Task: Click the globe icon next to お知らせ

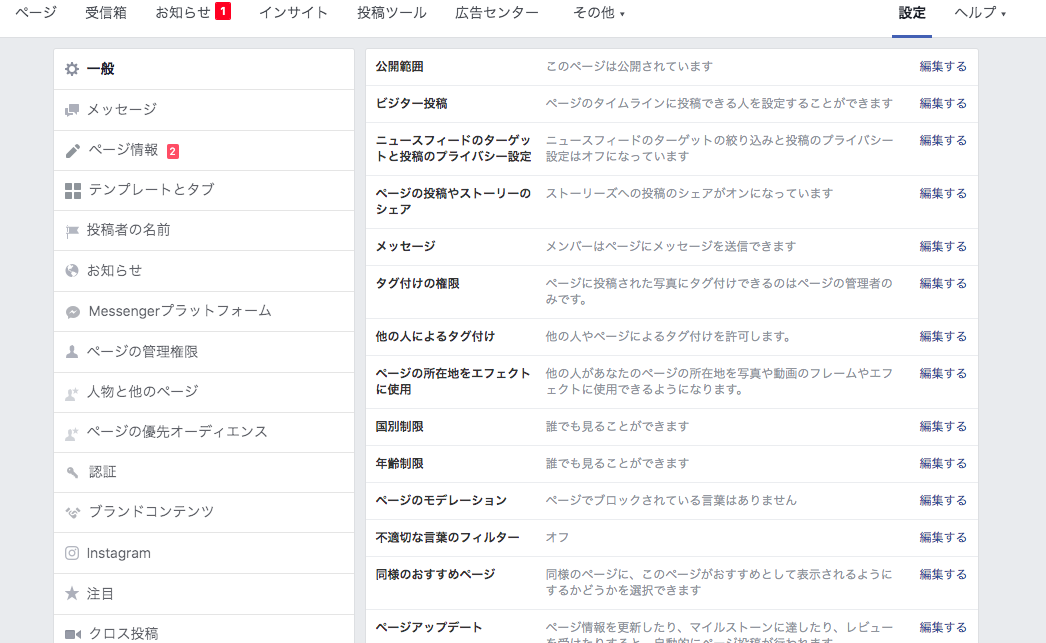Action: [70, 271]
